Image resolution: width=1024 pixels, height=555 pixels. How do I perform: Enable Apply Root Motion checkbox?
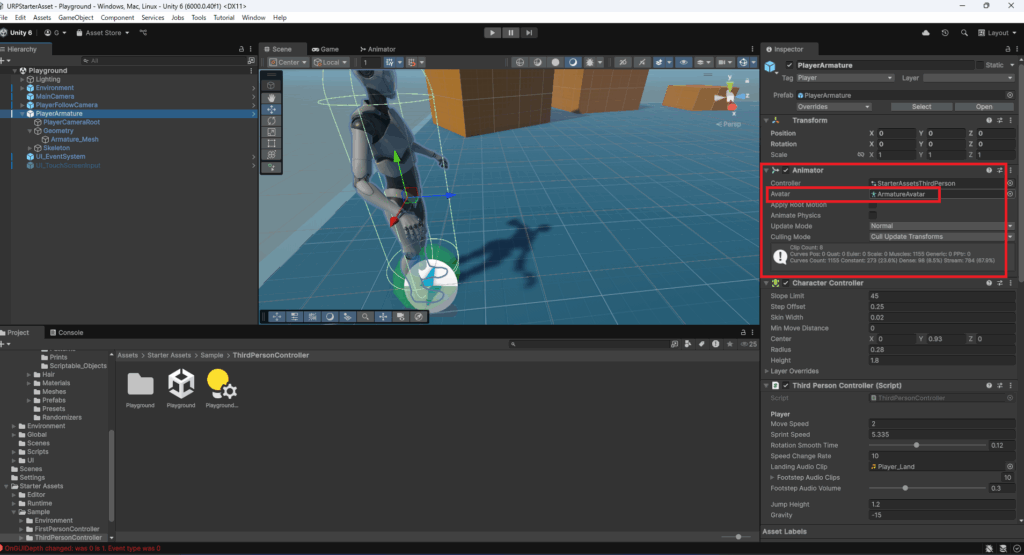pyautogui.click(x=872, y=205)
